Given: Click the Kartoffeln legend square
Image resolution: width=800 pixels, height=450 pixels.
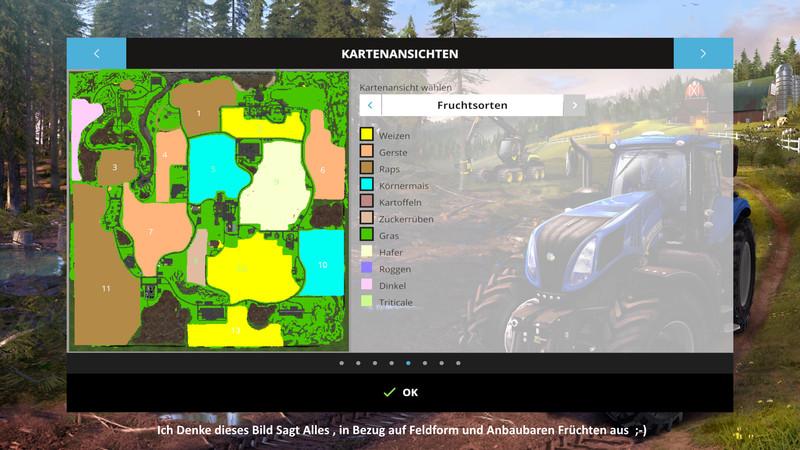Looking at the screenshot, I should click(367, 201).
